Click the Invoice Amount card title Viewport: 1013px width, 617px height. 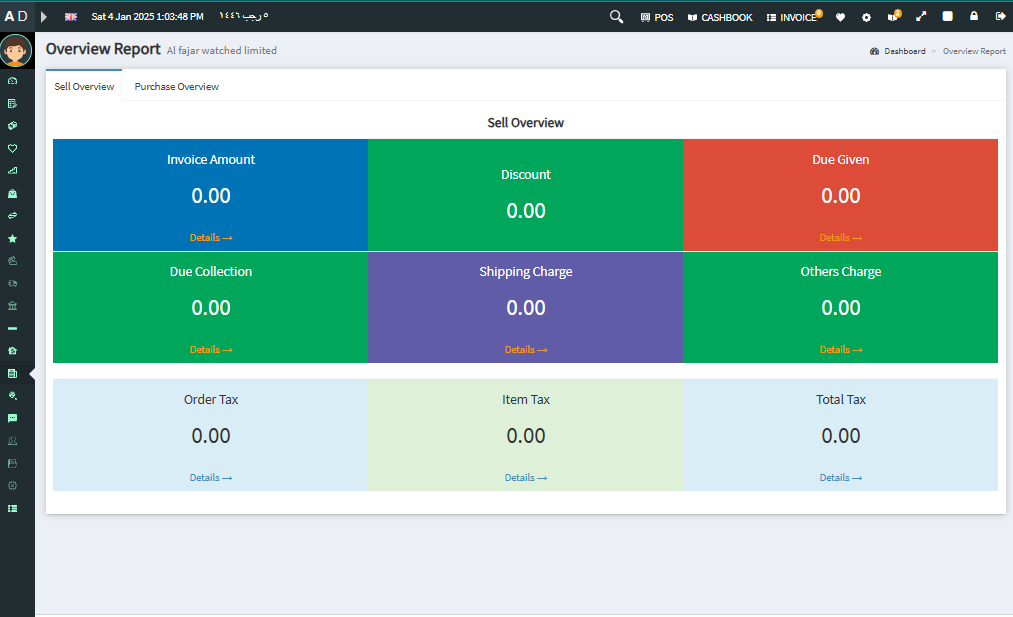pos(211,160)
